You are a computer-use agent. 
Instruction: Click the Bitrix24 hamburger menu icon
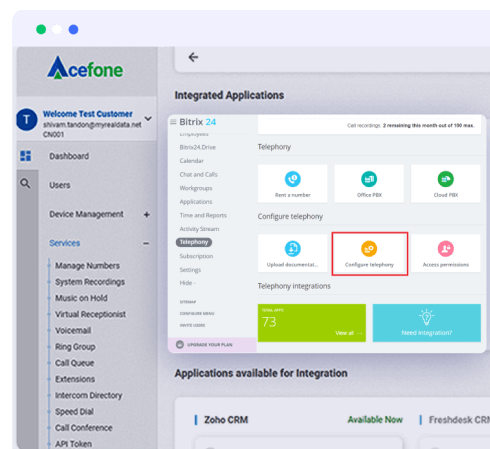point(173,122)
